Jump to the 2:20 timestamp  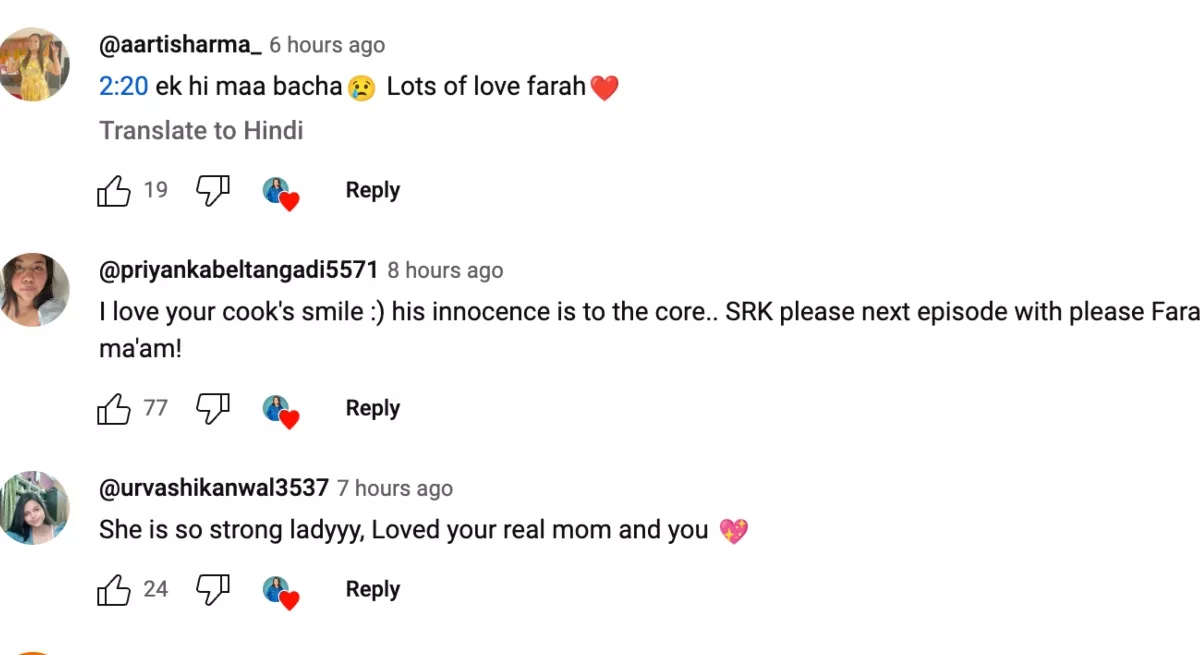coord(123,87)
